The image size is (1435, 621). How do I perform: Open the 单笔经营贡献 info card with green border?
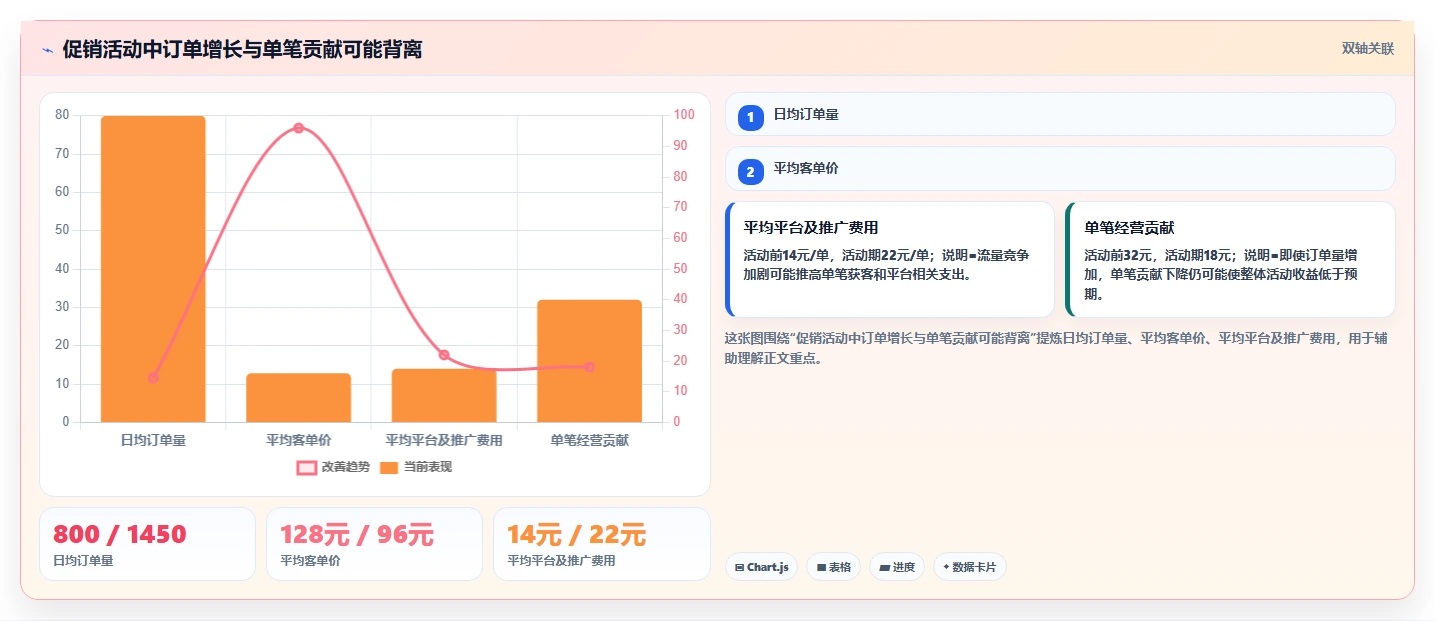1230,260
